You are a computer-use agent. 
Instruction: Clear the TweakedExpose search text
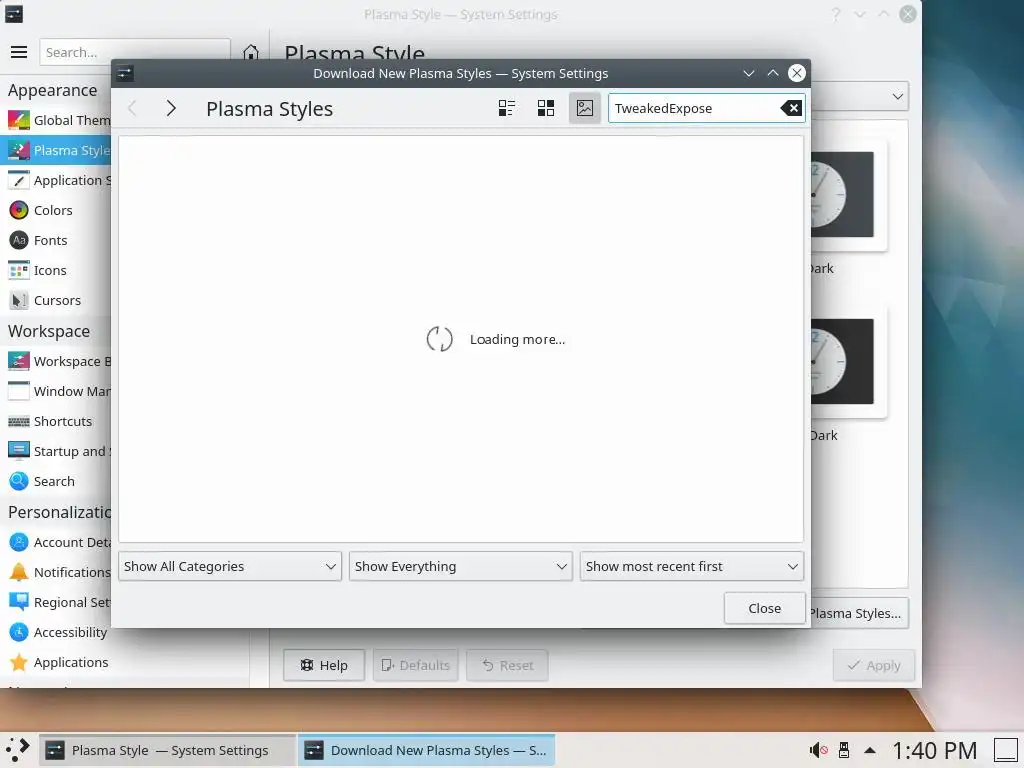[x=791, y=108]
